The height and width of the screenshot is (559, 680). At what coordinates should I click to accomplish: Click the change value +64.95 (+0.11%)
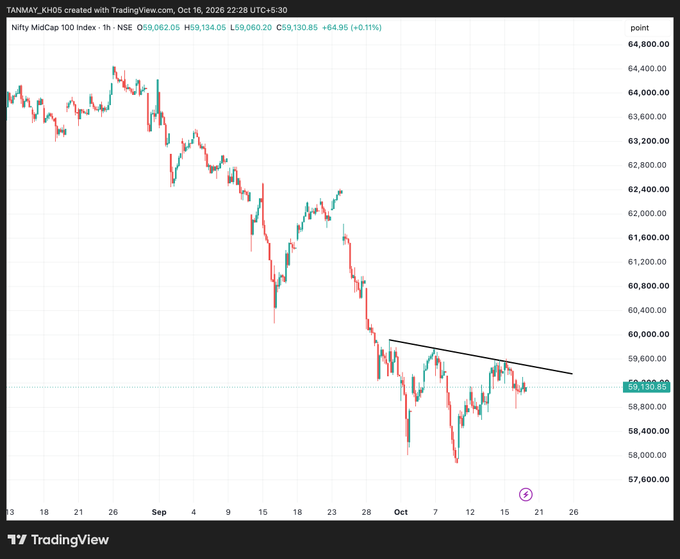(x=352, y=27)
